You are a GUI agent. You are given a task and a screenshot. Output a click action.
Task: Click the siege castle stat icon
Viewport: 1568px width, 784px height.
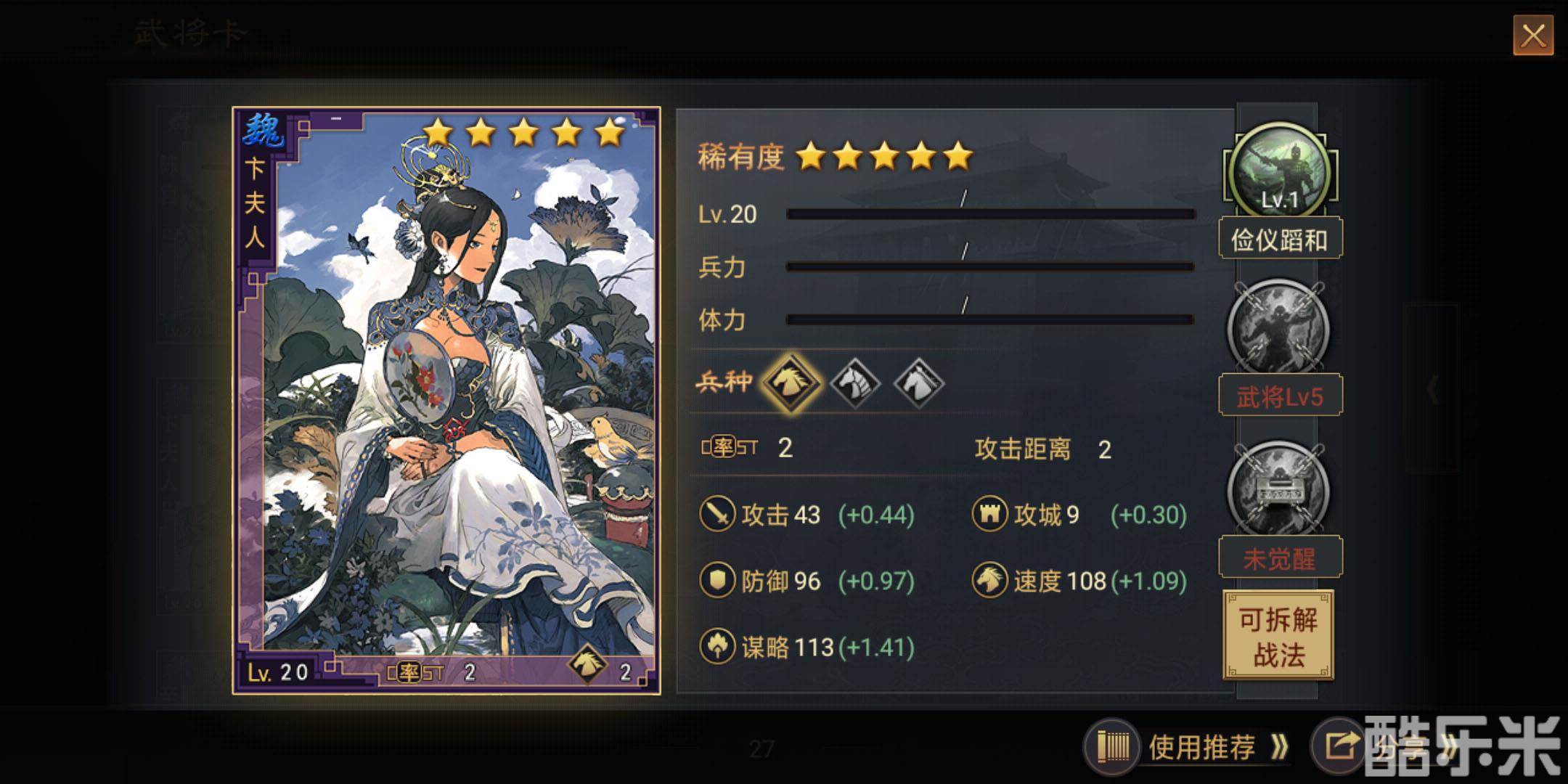tap(989, 514)
